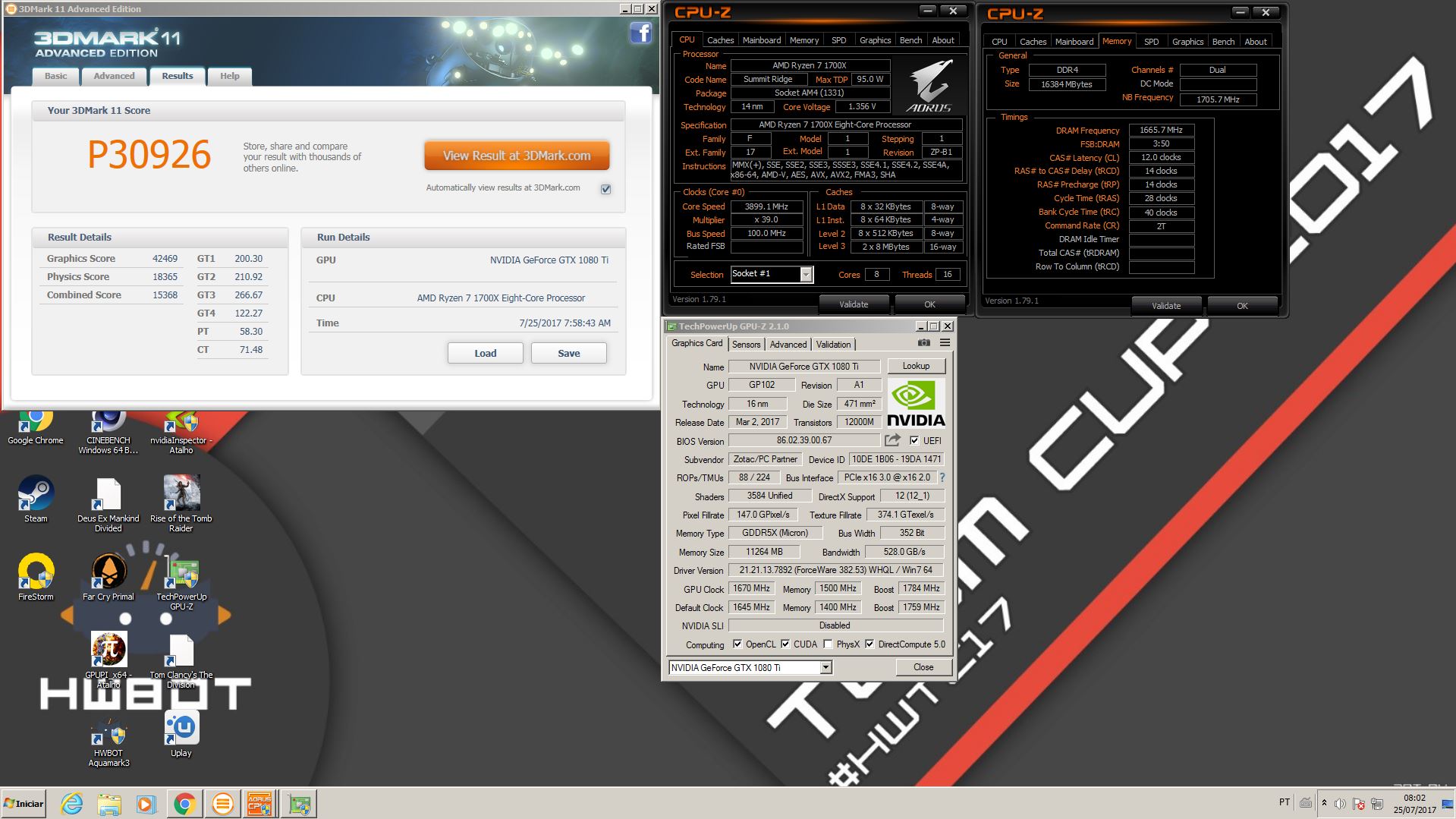Open FireStorm desktop shortcut
Screen dimensions: 1456x819
(36, 577)
